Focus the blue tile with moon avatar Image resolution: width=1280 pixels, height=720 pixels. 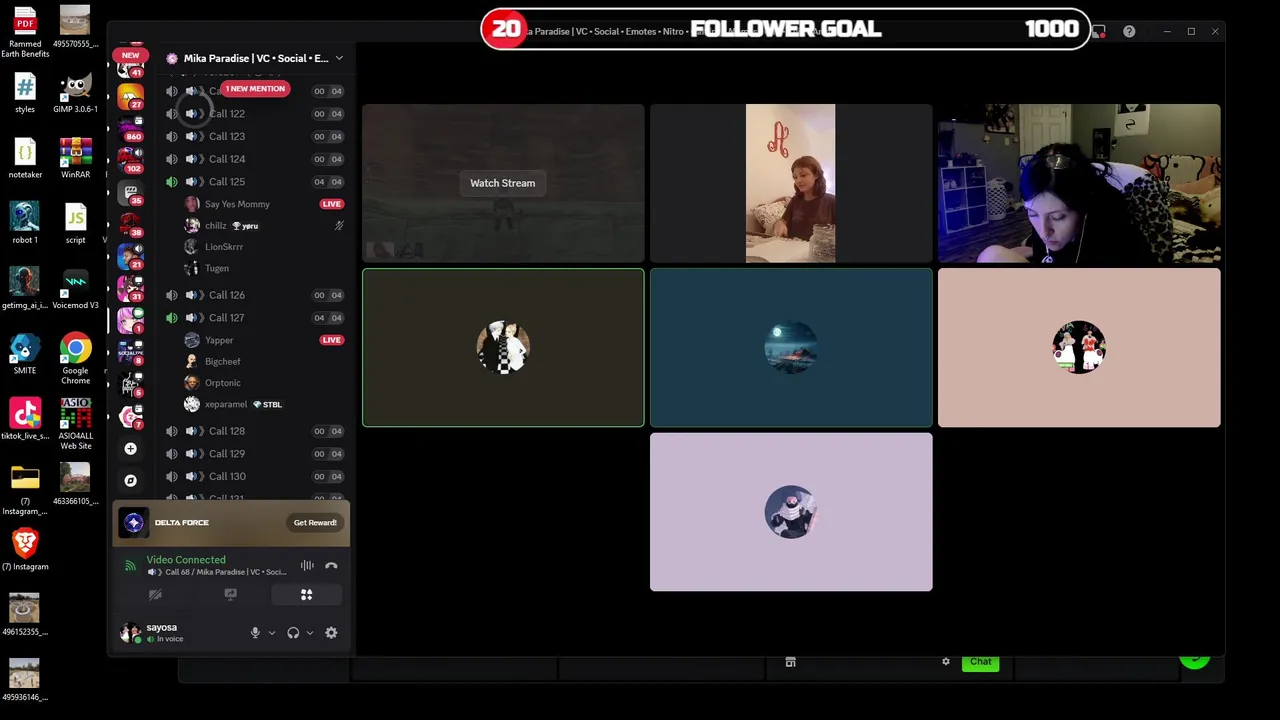click(791, 347)
